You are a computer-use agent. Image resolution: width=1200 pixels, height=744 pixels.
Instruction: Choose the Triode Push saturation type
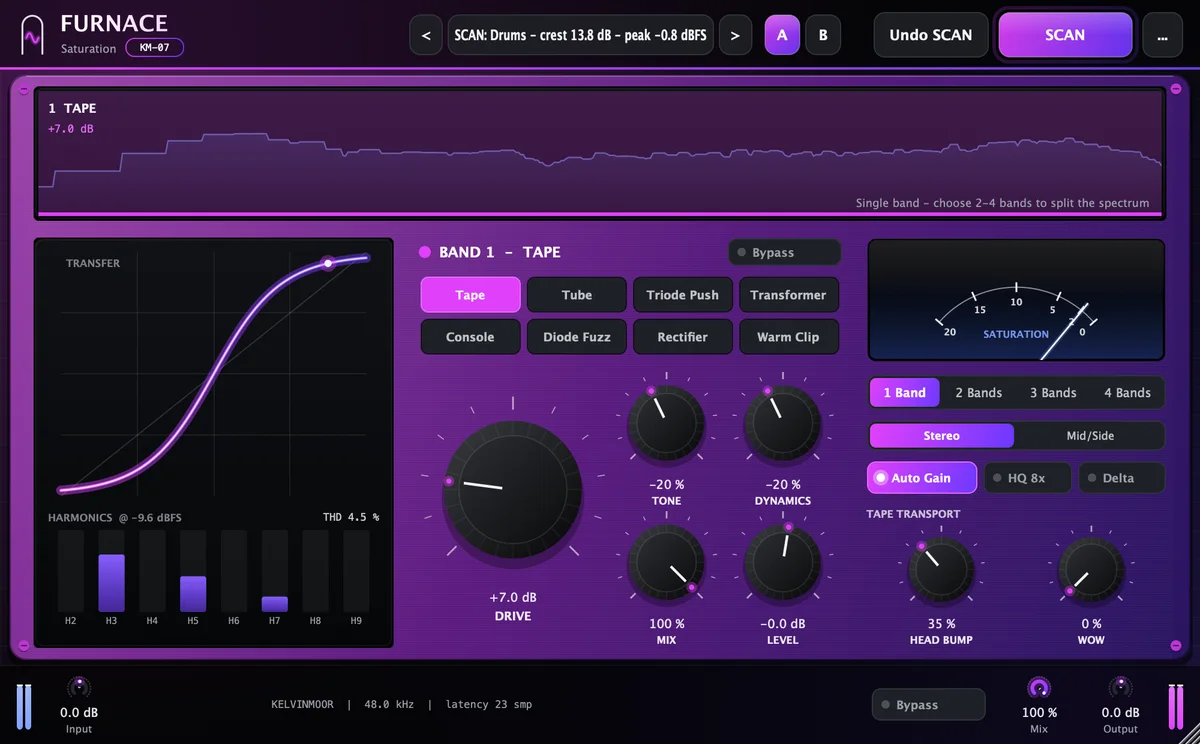(x=683, y=295)
